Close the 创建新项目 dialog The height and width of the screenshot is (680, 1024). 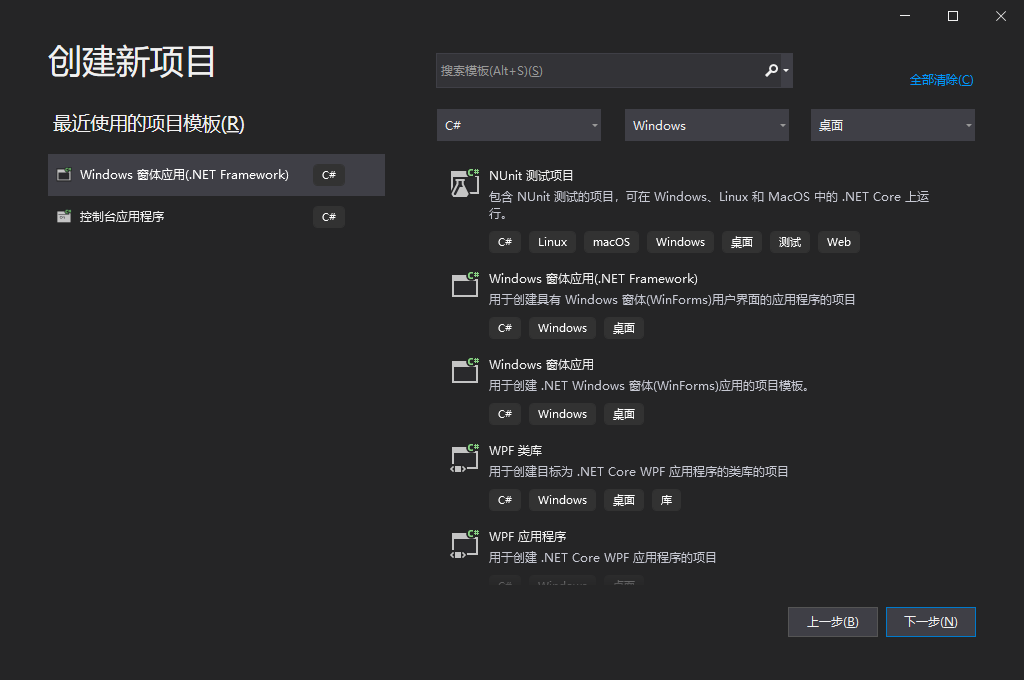tap(1000, 16)
